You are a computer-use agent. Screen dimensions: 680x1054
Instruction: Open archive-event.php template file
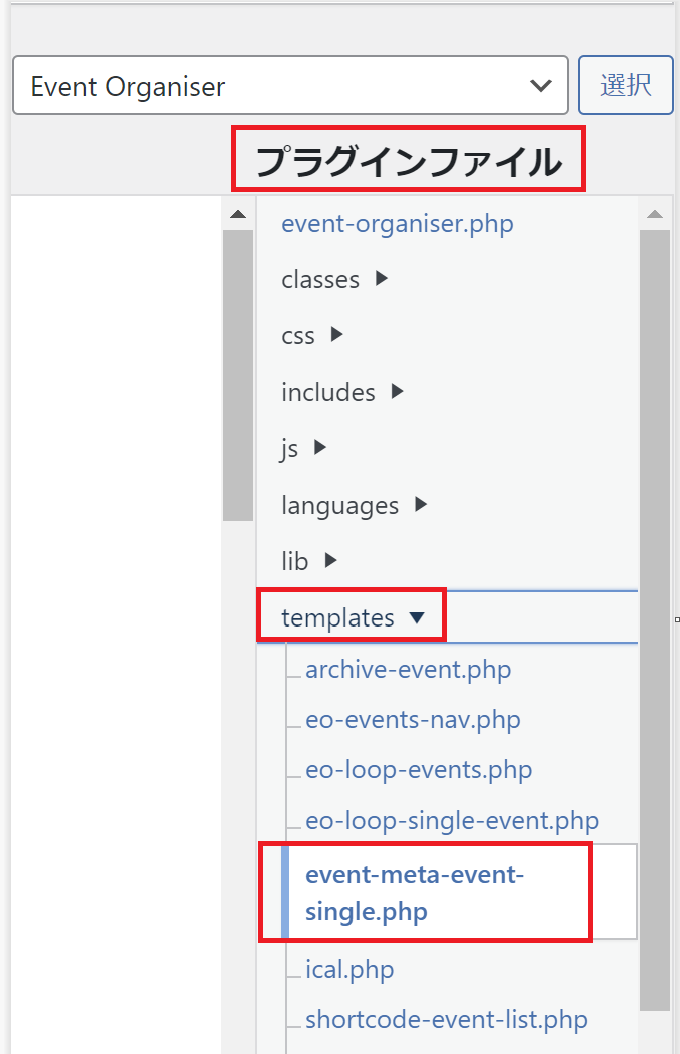pyautogui.click(x=408, y=670)
